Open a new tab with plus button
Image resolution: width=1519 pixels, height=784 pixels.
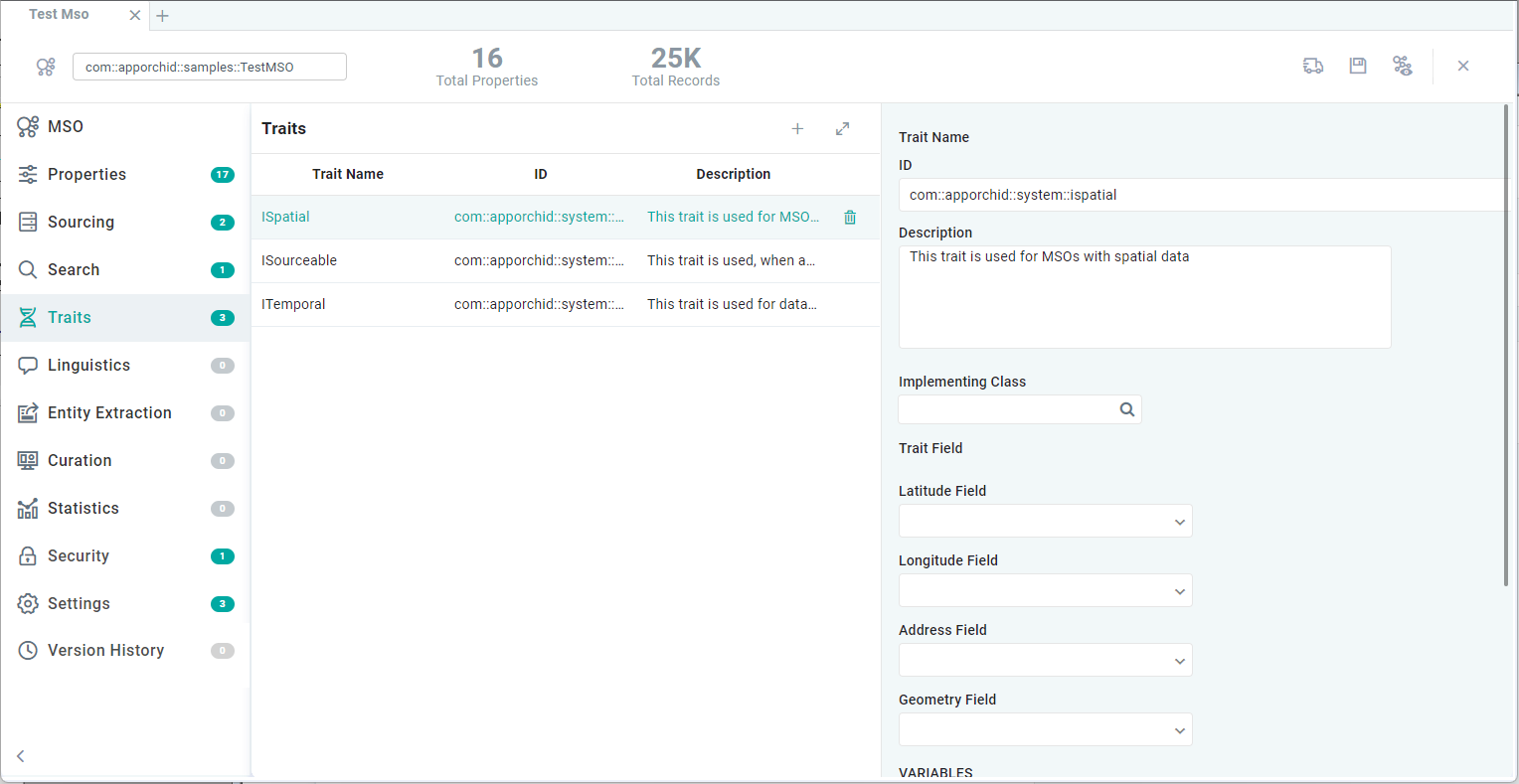click(x=163, y=16)
